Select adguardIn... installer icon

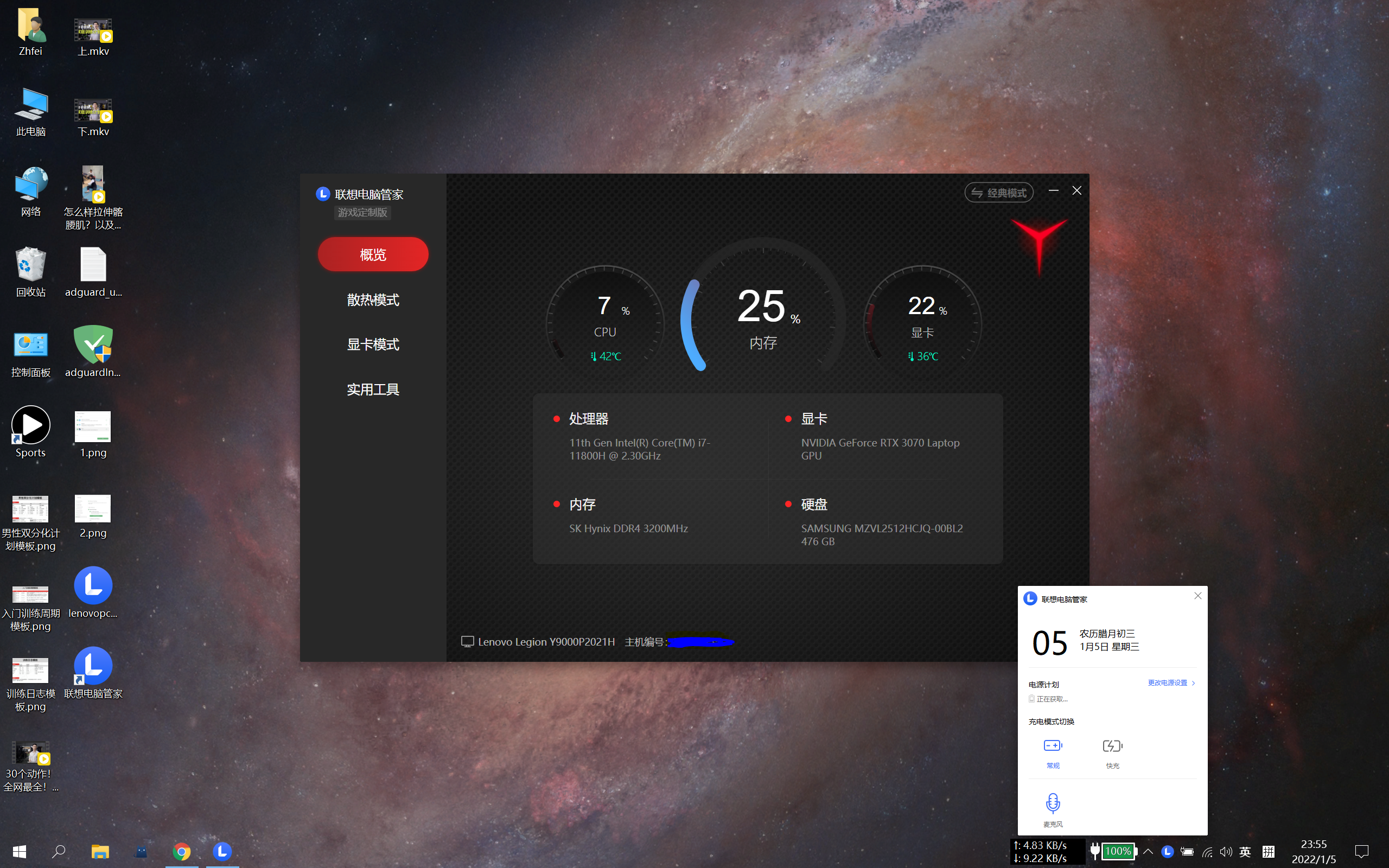click(93, 352)
